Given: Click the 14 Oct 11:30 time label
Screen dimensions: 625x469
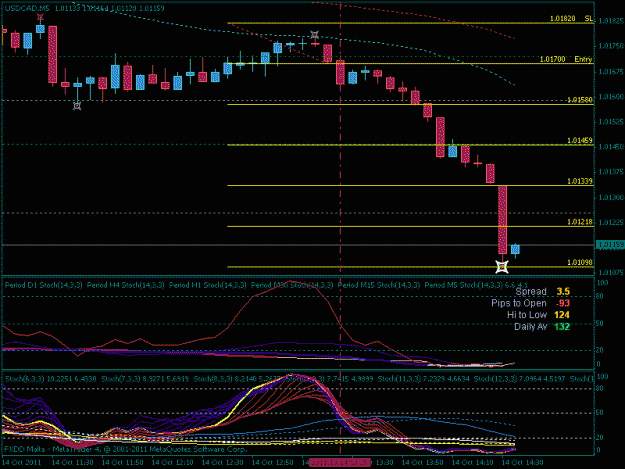Looking at the screenshot, I should pyautogui.click(x=73, y=462).
